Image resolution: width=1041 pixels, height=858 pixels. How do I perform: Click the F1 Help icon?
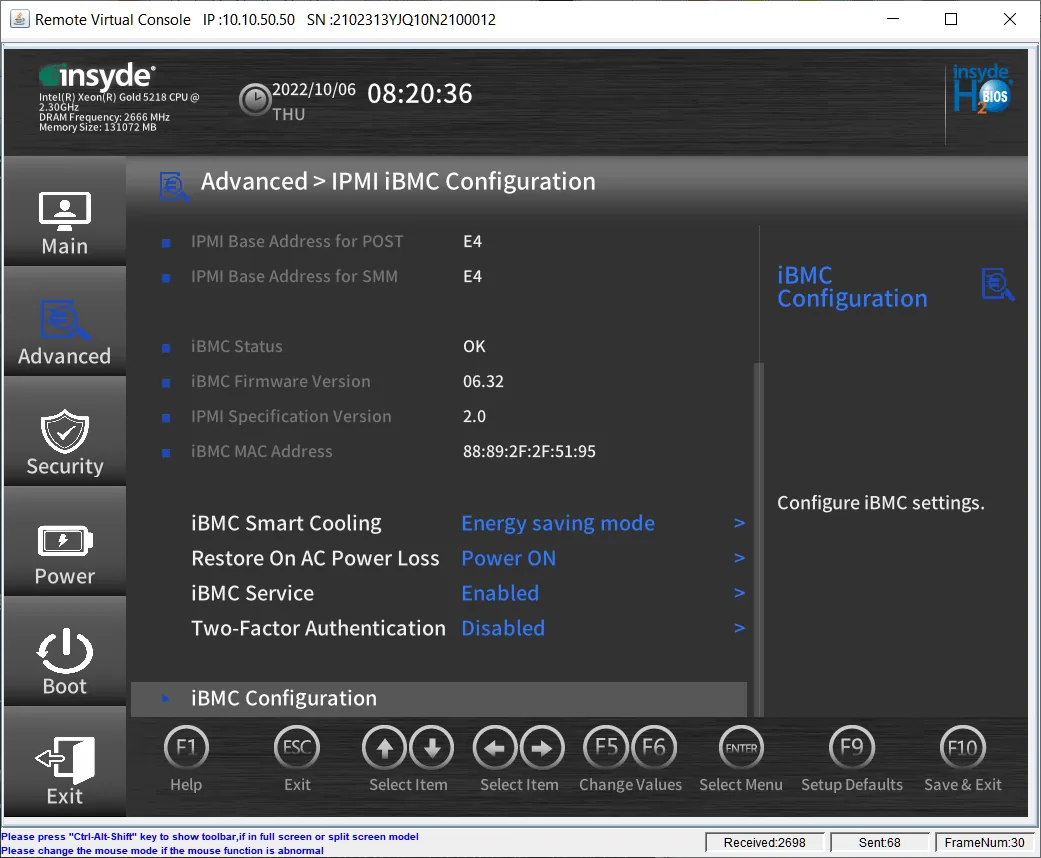186,747
